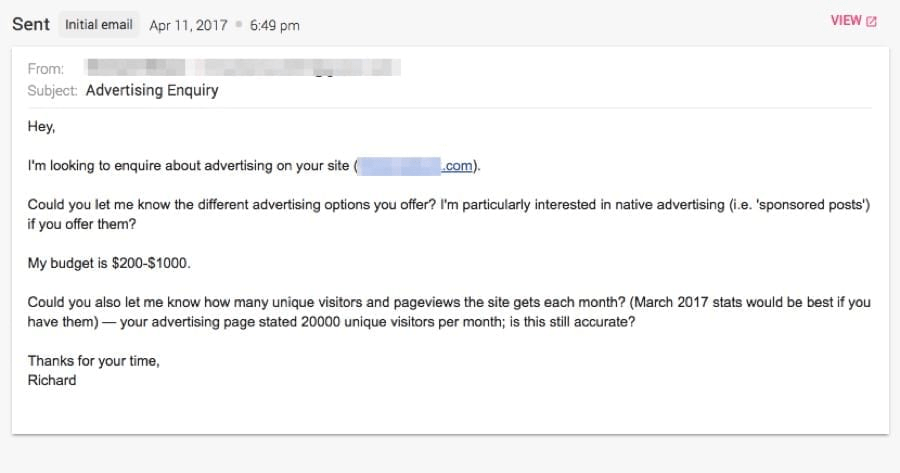The width and height of the screenshot is (900, 473).
Task: Click the Sent status label
Action: tap(31, 25)
